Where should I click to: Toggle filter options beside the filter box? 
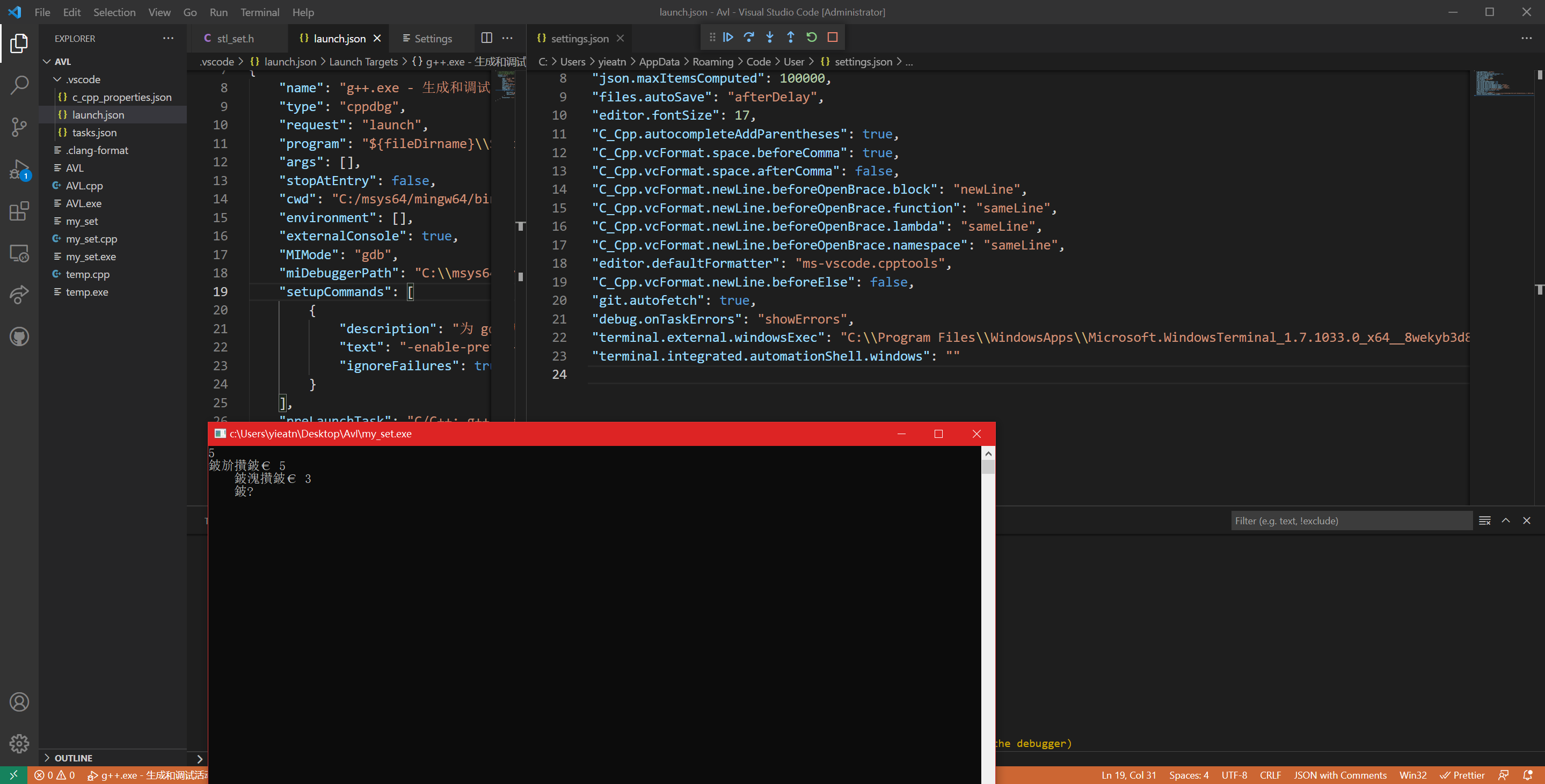1485,521
